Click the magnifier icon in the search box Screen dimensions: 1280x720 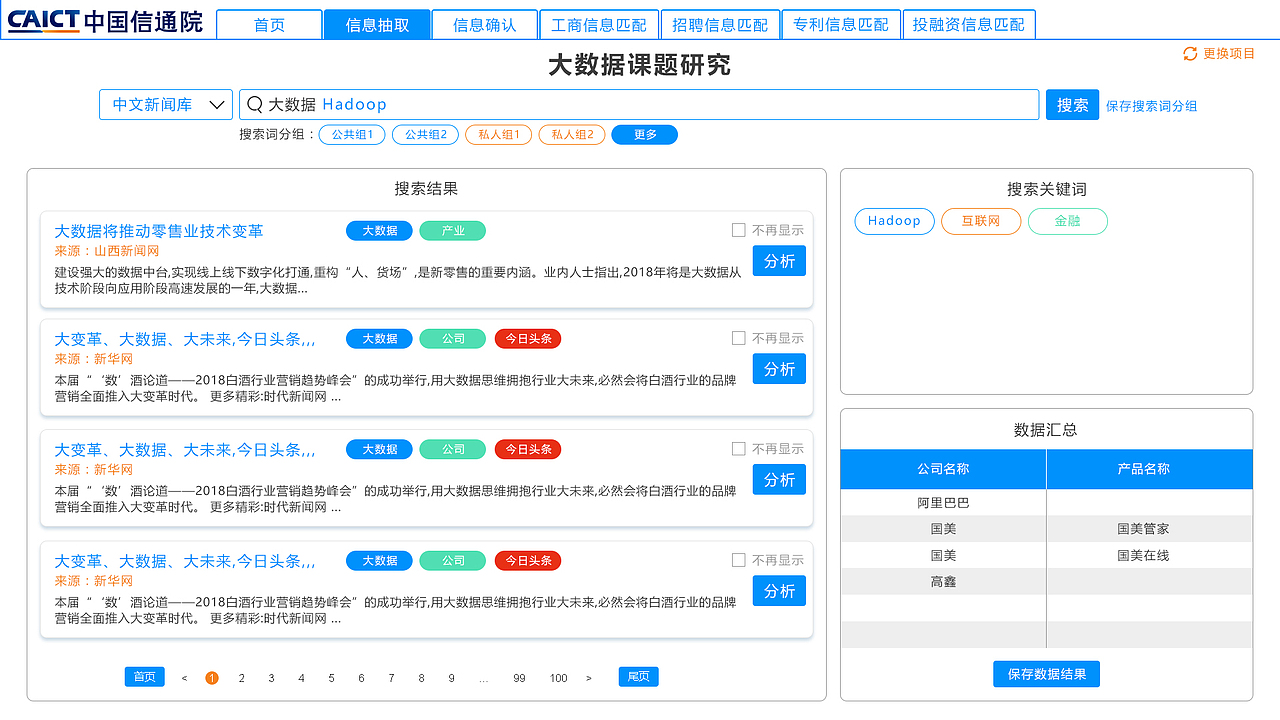click(255, 104)
